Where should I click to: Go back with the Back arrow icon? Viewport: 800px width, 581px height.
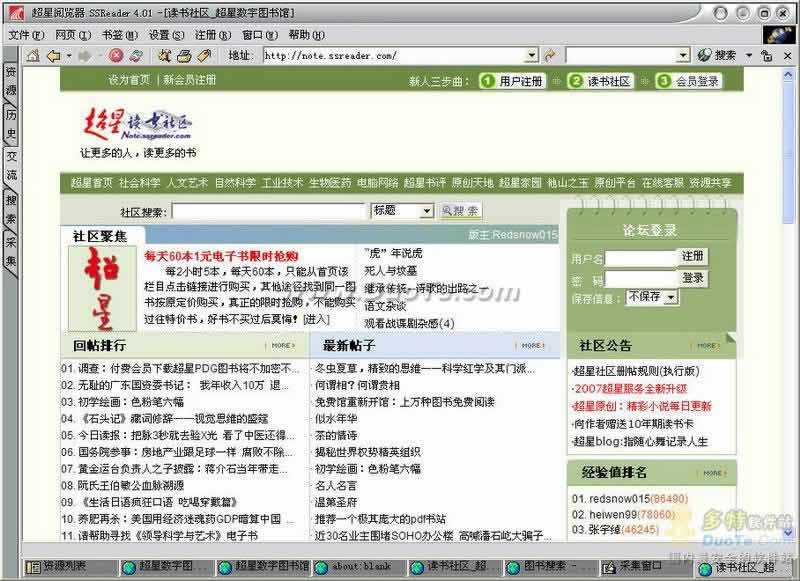tap(53, 55)
